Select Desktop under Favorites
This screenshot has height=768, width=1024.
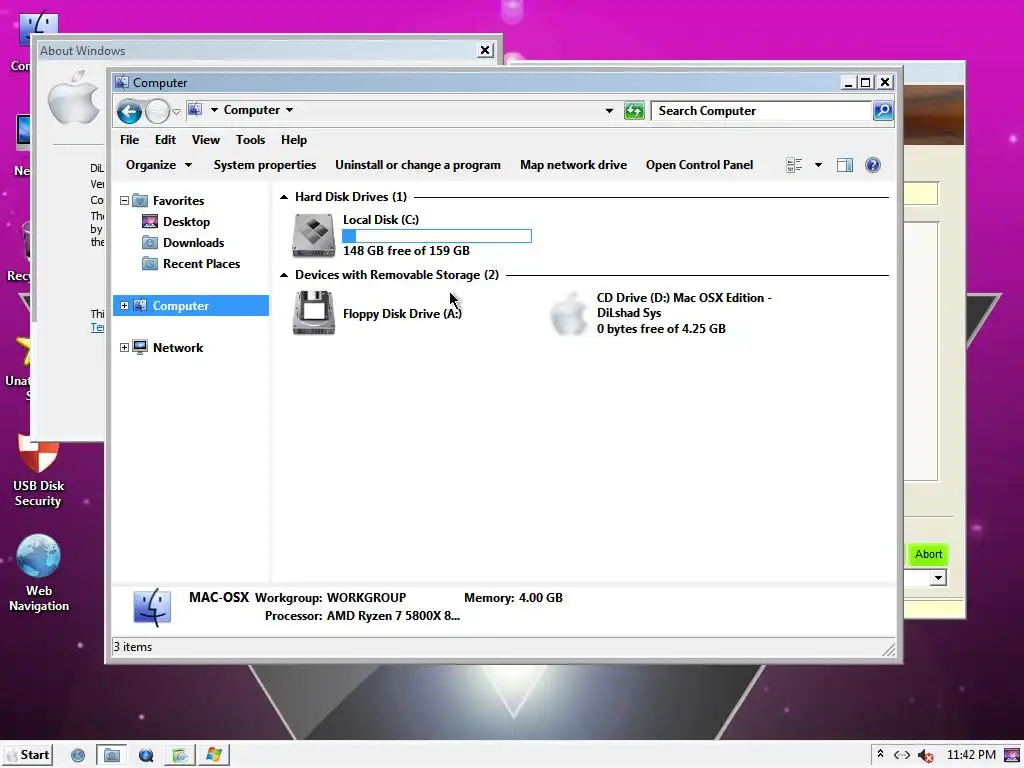coord(186,222)
